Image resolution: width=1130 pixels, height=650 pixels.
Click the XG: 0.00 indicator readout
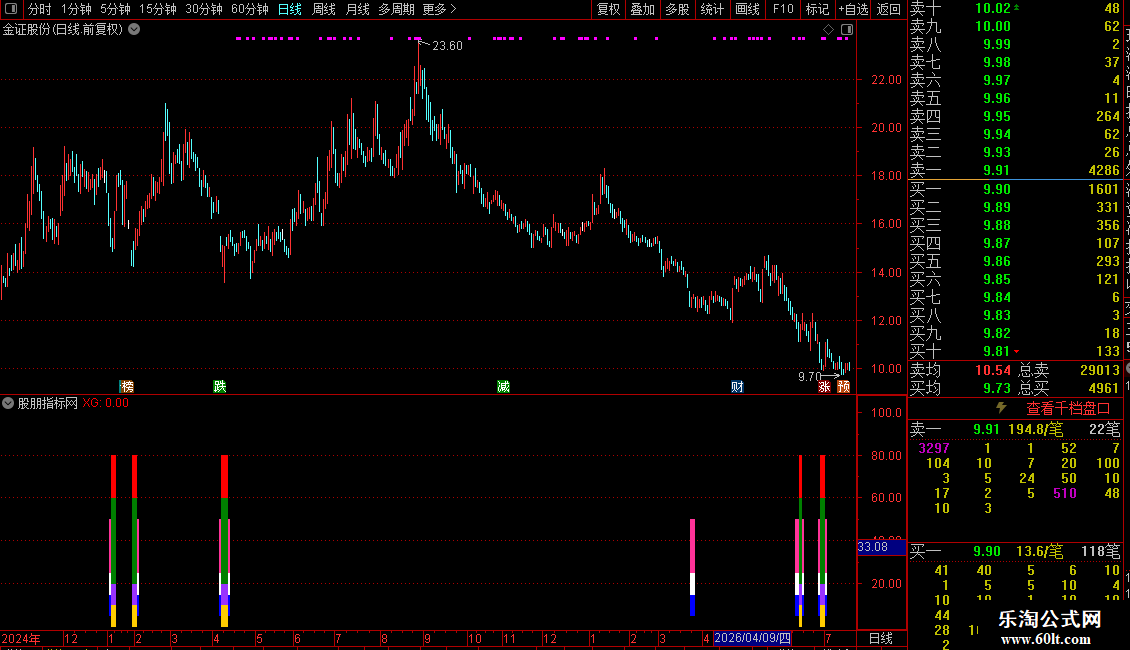click(x=105, y=403)
